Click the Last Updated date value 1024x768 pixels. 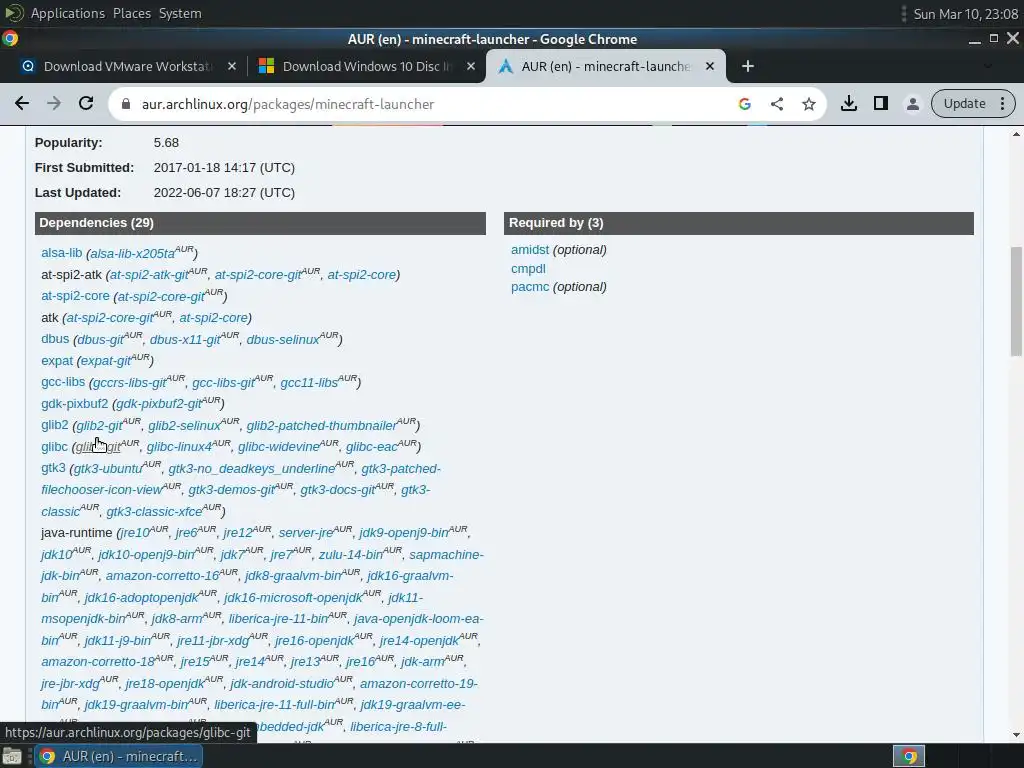pyautogui.click(x=224, y=193)
